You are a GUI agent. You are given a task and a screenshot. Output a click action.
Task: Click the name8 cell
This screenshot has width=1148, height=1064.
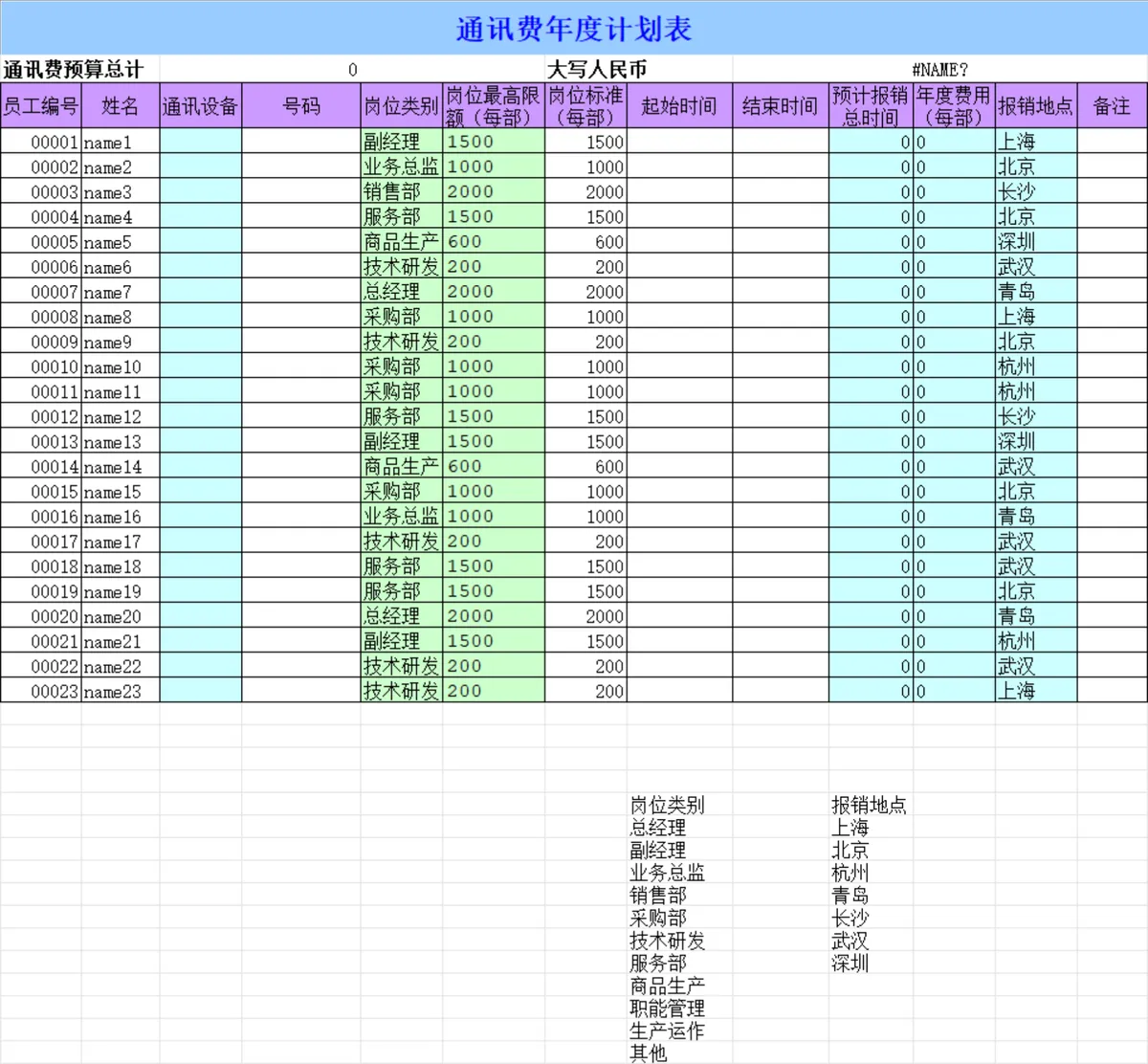[x=120, y=317]
